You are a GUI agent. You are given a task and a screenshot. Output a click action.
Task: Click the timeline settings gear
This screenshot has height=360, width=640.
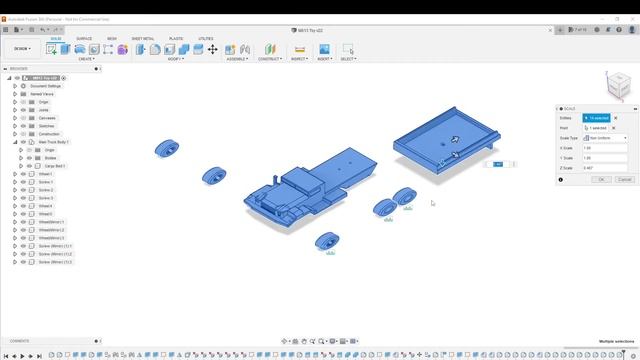[633, 356]
